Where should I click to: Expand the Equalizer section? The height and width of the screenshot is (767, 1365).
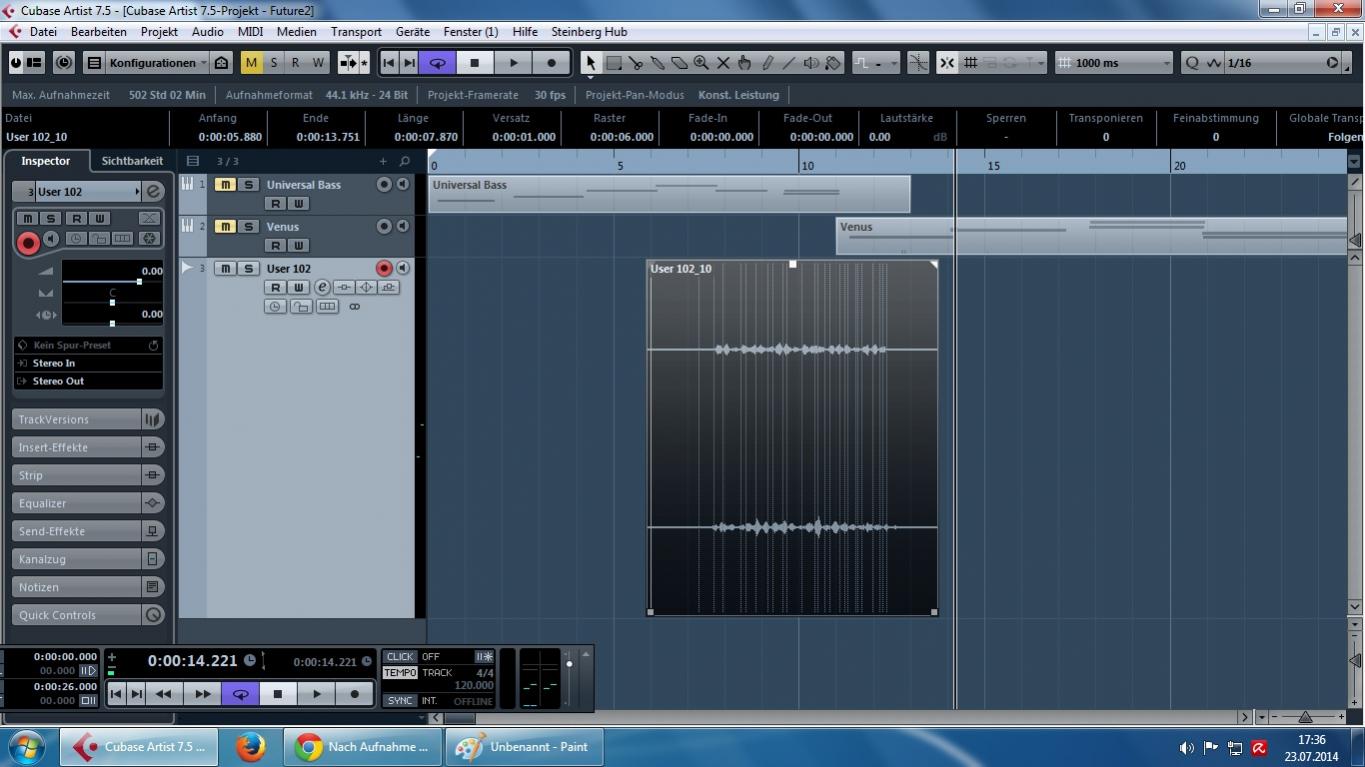coord(77,503)
